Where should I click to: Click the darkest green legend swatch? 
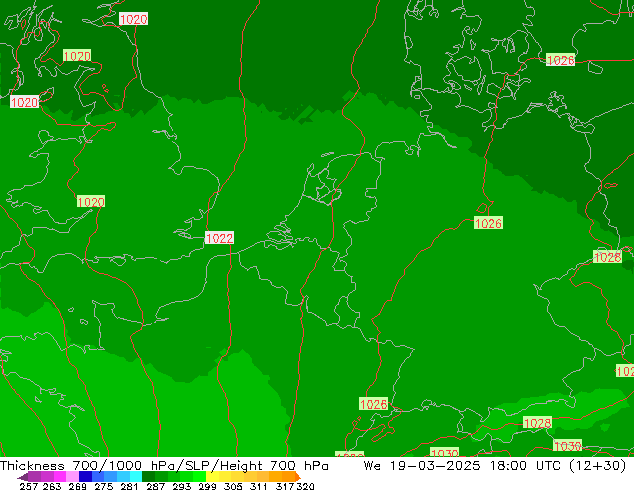click(x=148, y=476)
